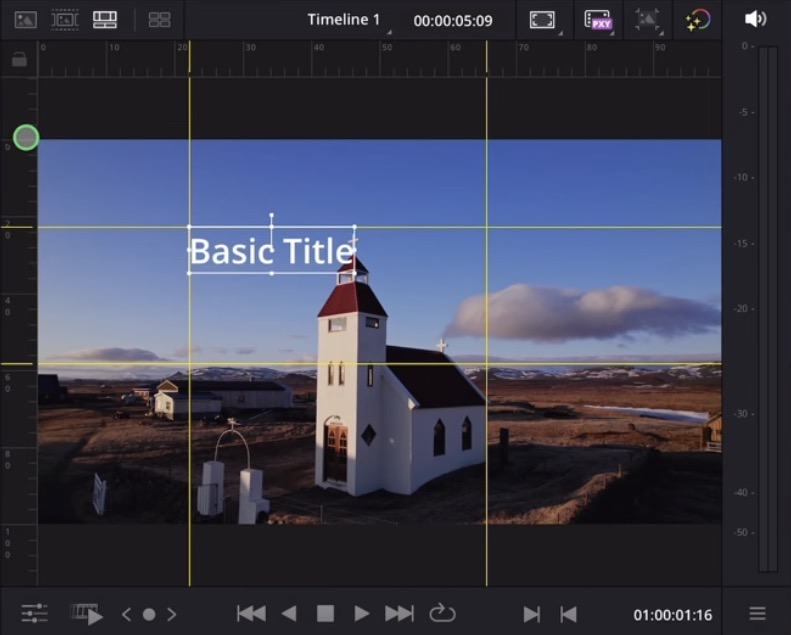Click the fast review play button
Viewport: 791px width, 635px height.
click(87, 614)
